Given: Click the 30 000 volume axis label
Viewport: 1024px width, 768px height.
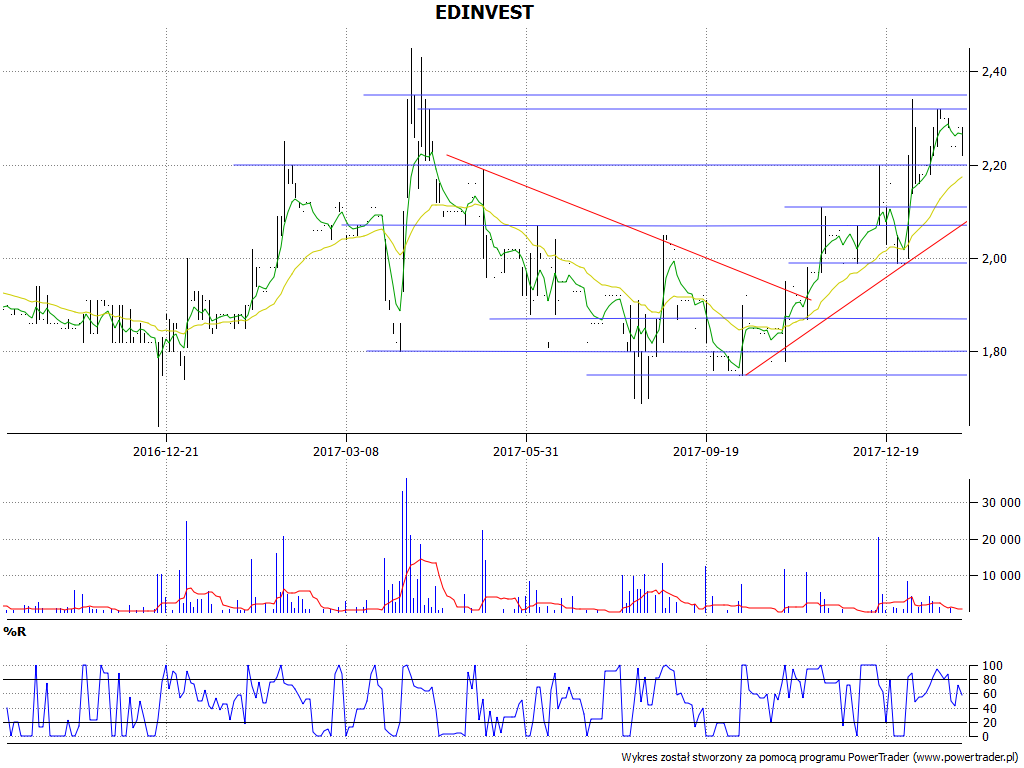Looking at the screenshot, I should (1000, 502).
